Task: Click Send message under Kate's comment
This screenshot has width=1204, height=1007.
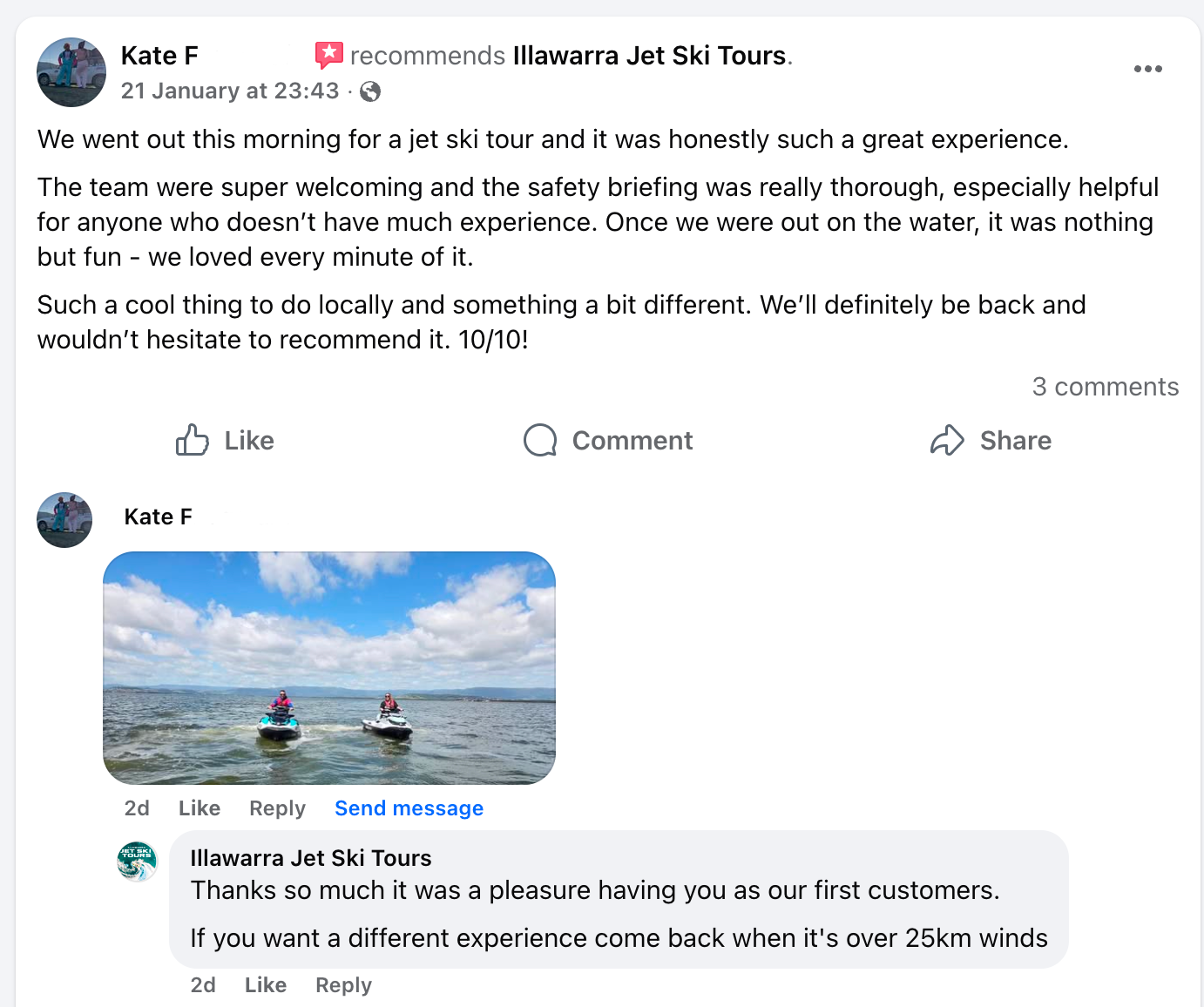Action: point(409,808)
